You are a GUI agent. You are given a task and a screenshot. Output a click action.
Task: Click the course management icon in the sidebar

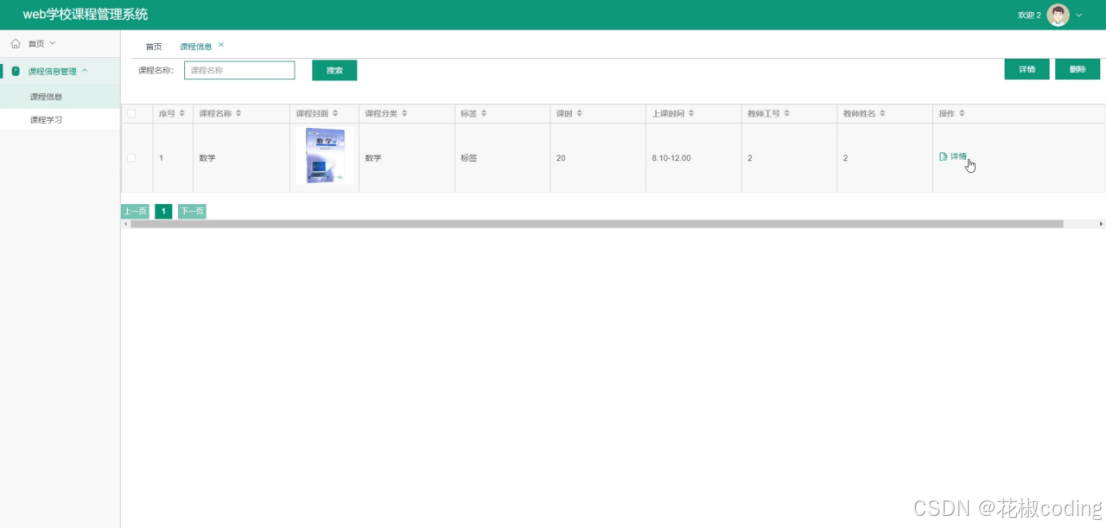pyautogui.click(x=16, y=71)
